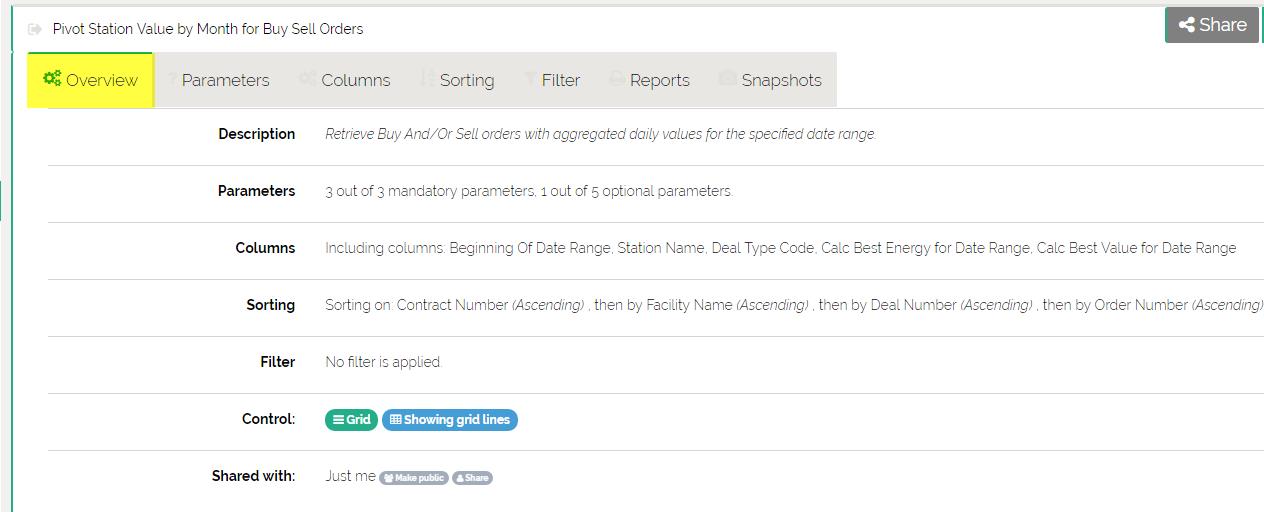The image size is (1264, 512).
Task: Click the question mark icon on Parameters tab
Action: 172,79
